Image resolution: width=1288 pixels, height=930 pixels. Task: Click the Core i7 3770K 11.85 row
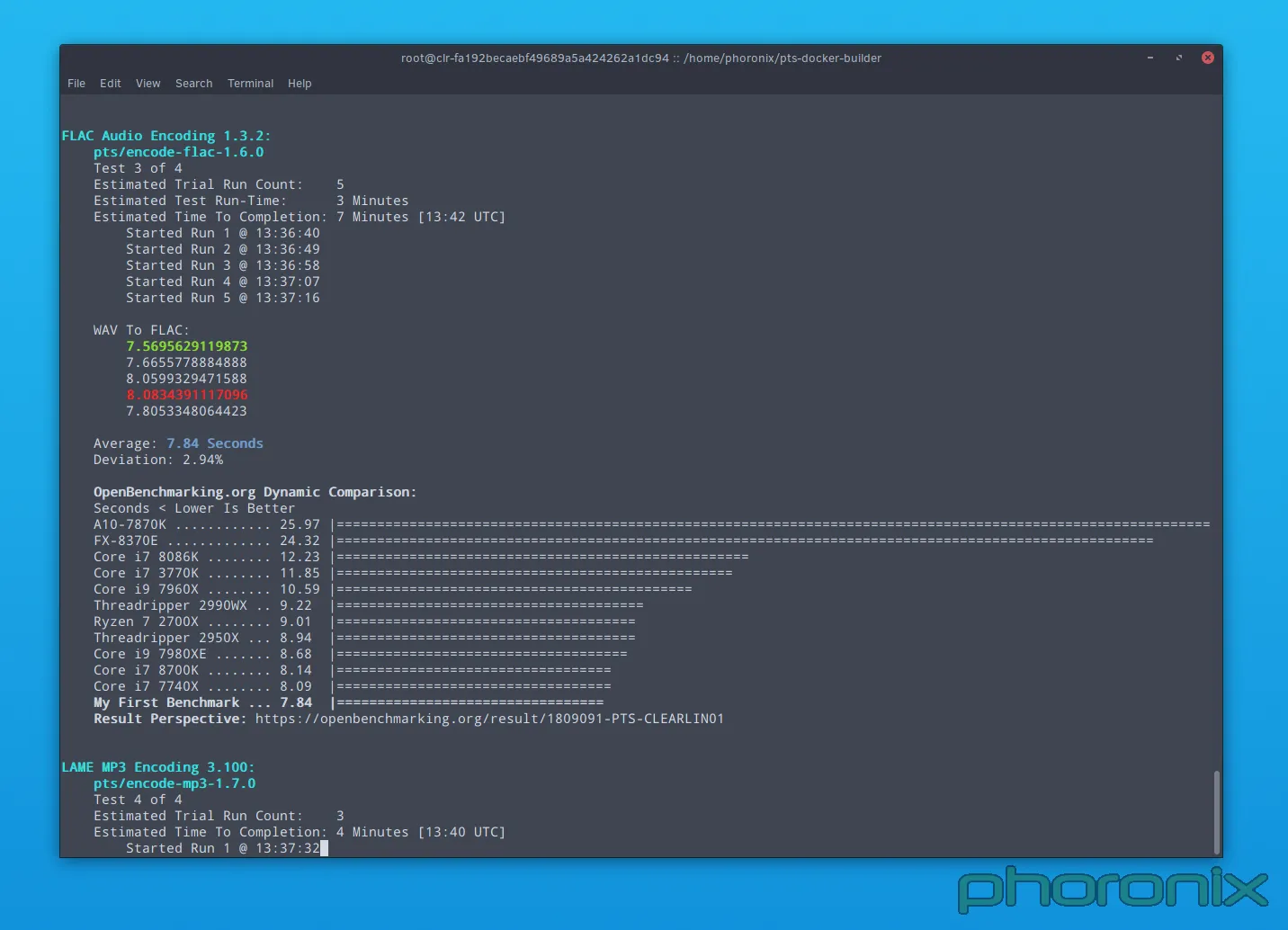(413, 573)
